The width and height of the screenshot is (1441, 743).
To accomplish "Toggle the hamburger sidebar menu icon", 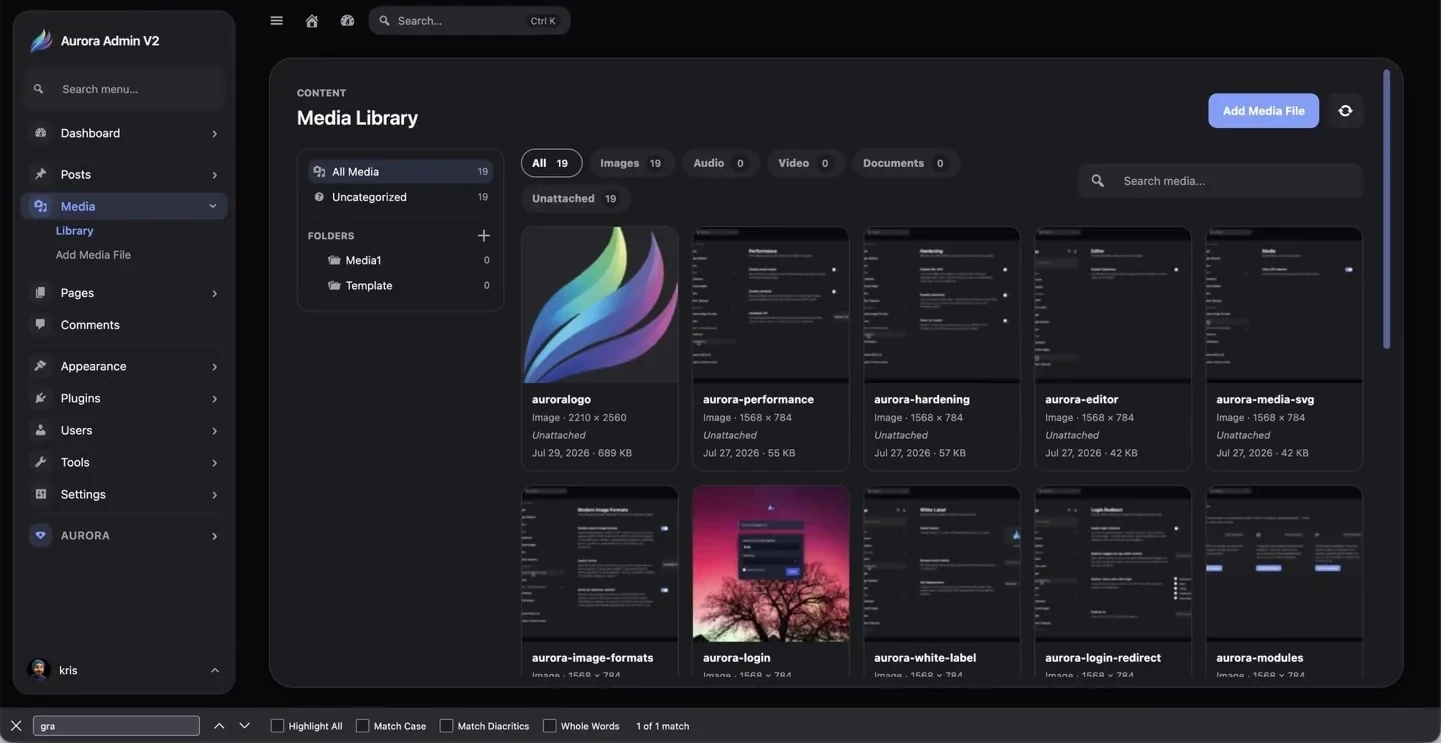I will tap(277, 20).
